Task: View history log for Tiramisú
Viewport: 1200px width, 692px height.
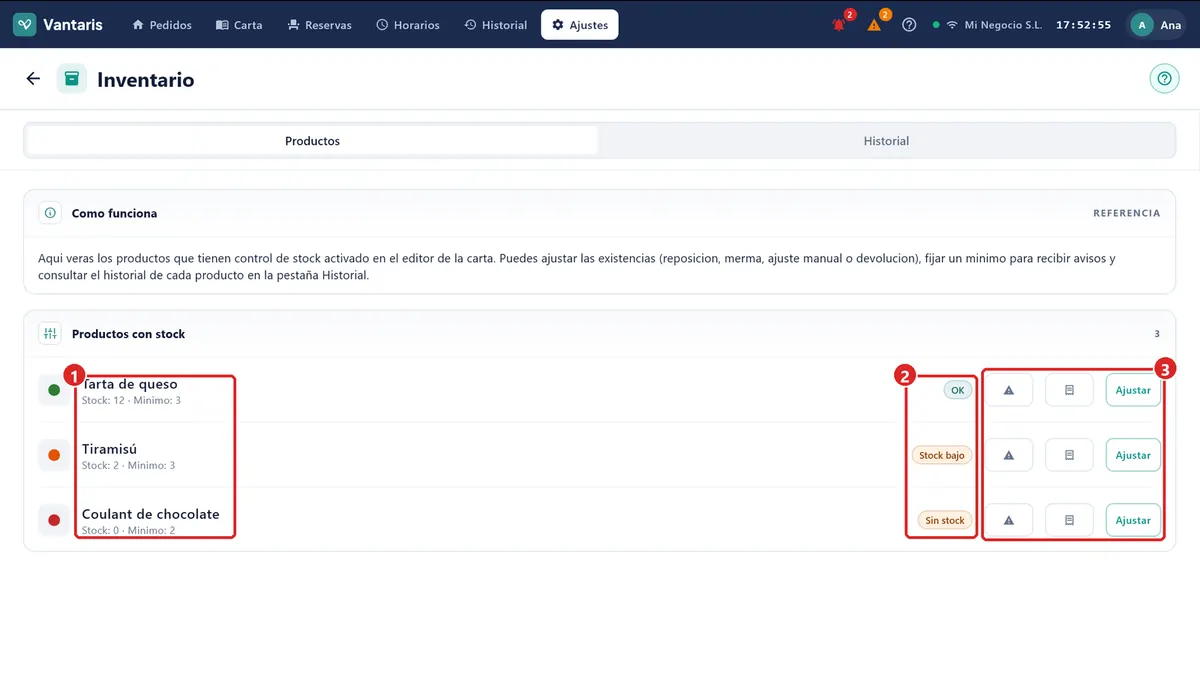Action: point(1069,455)
